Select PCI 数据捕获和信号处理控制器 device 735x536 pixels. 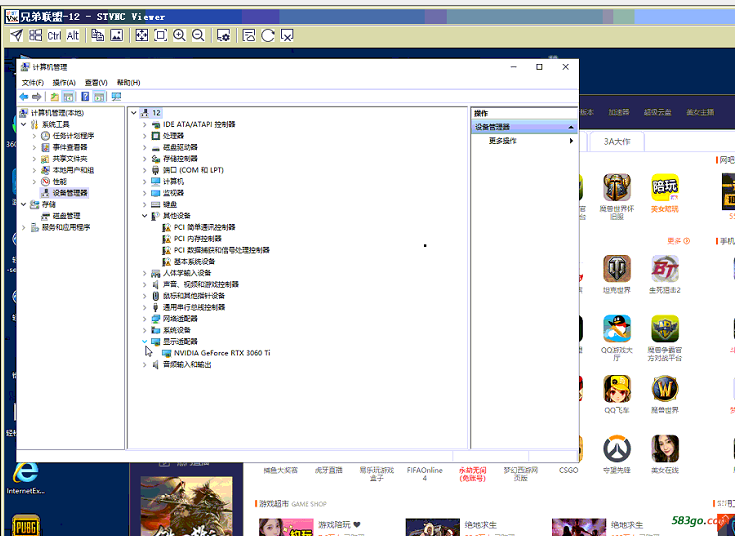(x=222, y=250)
